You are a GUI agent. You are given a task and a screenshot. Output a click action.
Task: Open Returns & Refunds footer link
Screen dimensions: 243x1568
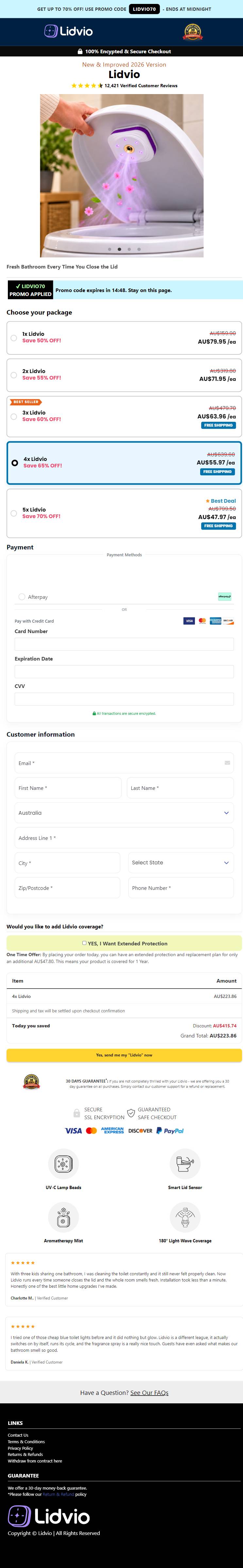pyautogui.click(x=25, y=1454)
